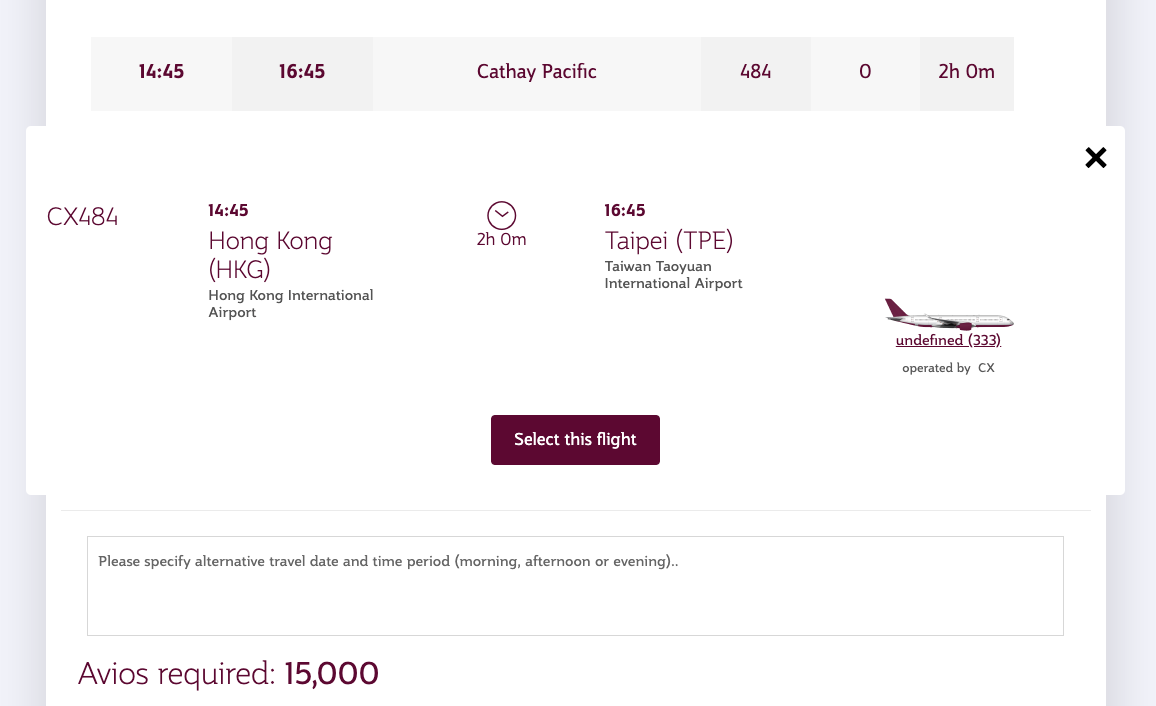This screenshot has width=1156, height=706.
Task: Select the CX484 flight code label
Action: pyautogui.click(x=82, y=216)
